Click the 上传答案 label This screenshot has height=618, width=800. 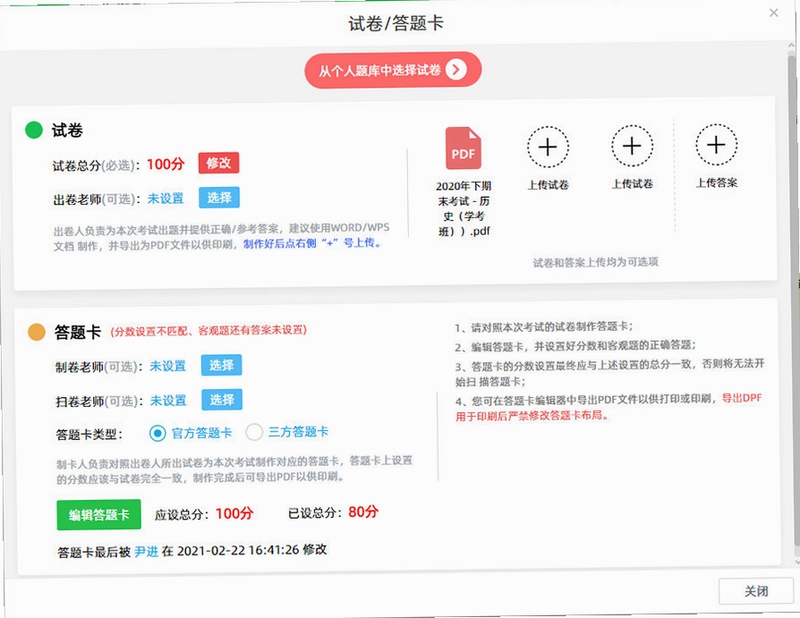[717, 183]
